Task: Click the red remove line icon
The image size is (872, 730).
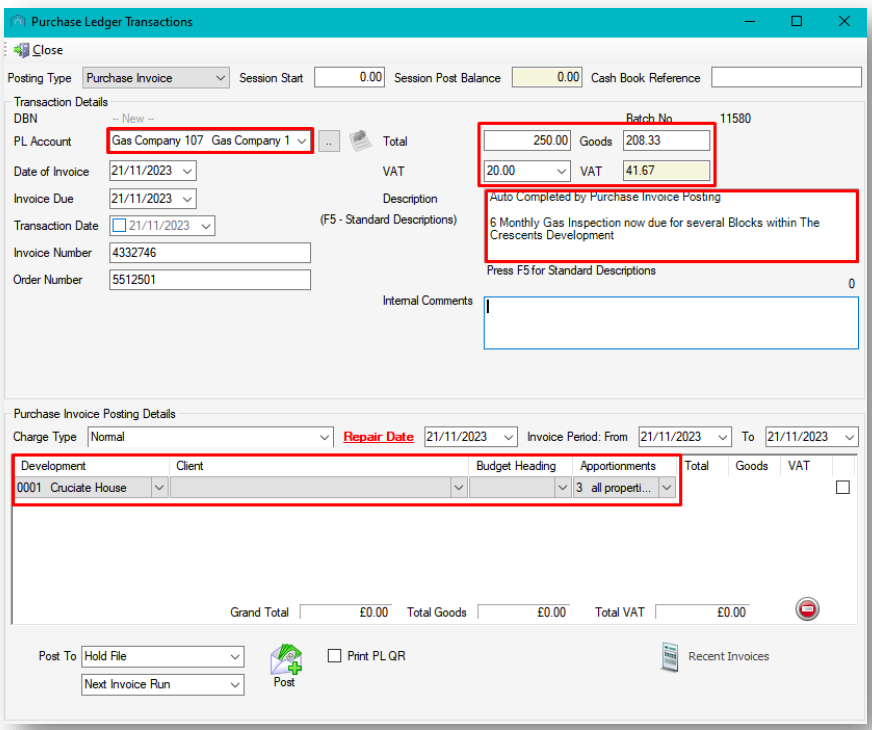Action: tap(808, 609)
